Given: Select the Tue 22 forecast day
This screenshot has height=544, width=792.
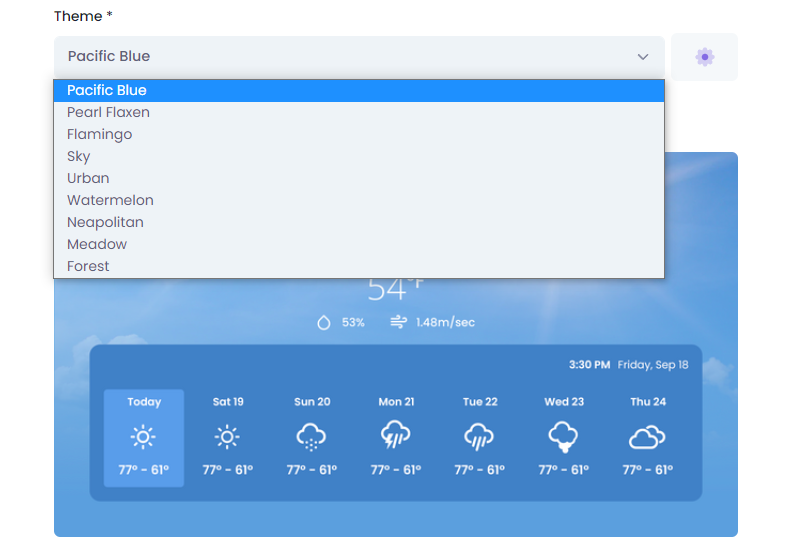Looking at the screenshot, I should click(480, 438).
